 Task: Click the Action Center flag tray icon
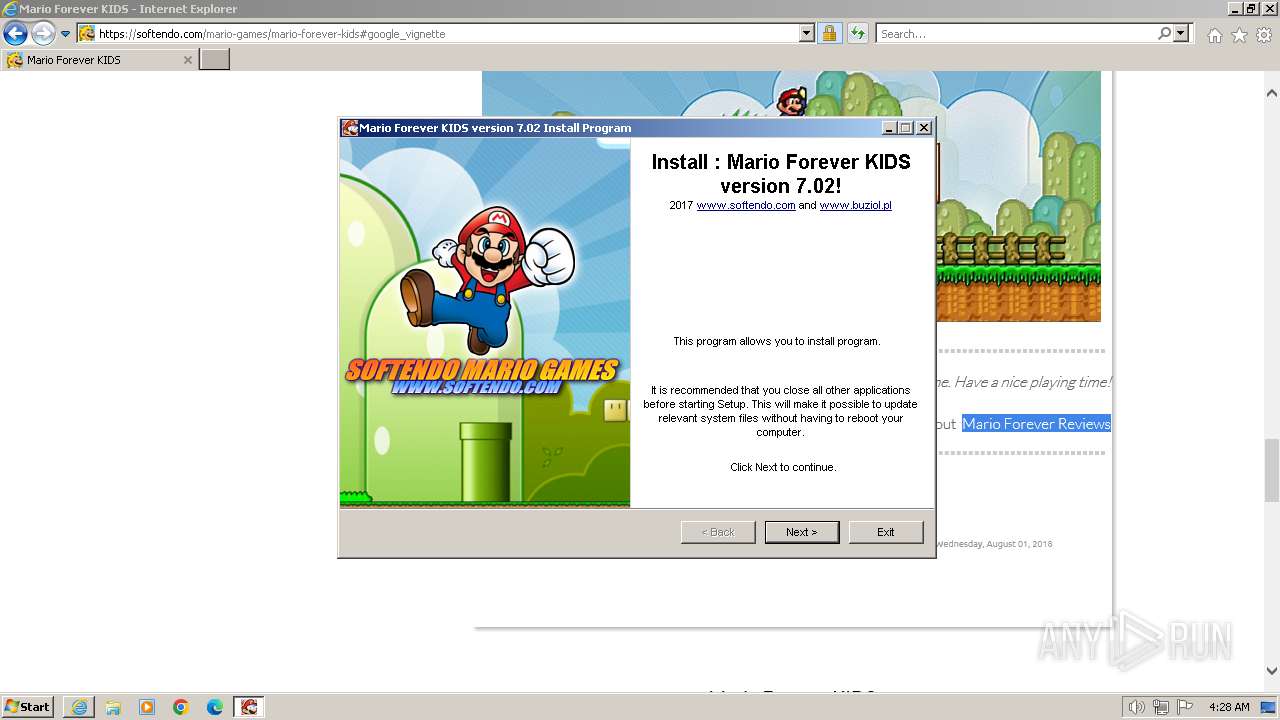(1185, 707)
